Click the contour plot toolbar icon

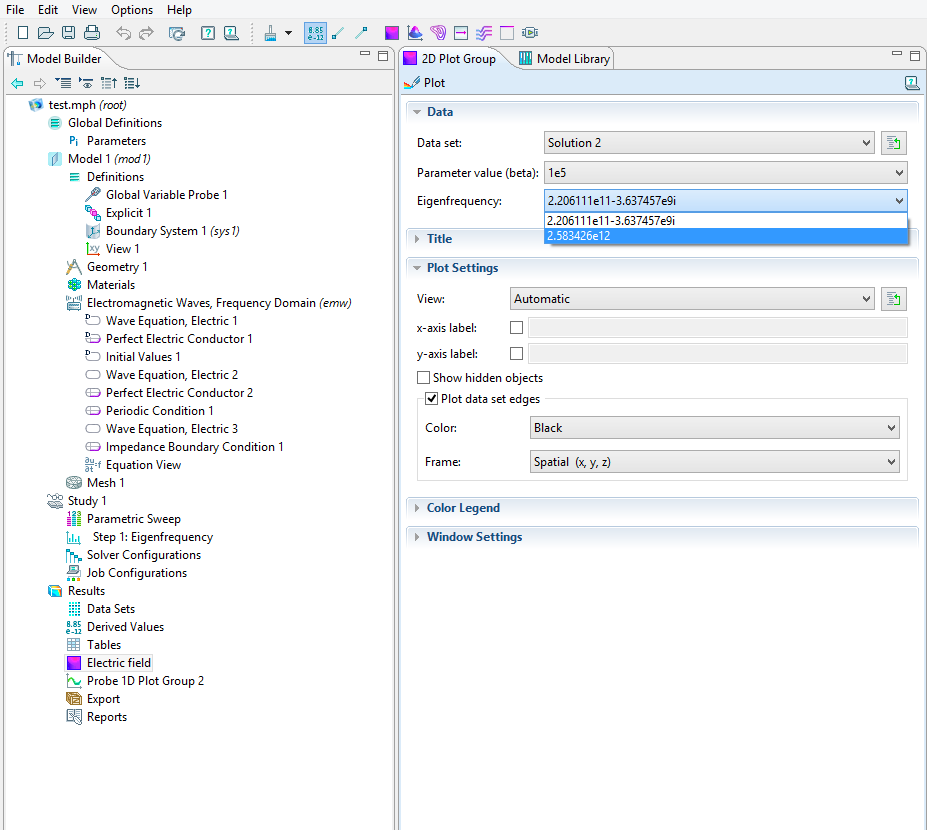(438, 33)
